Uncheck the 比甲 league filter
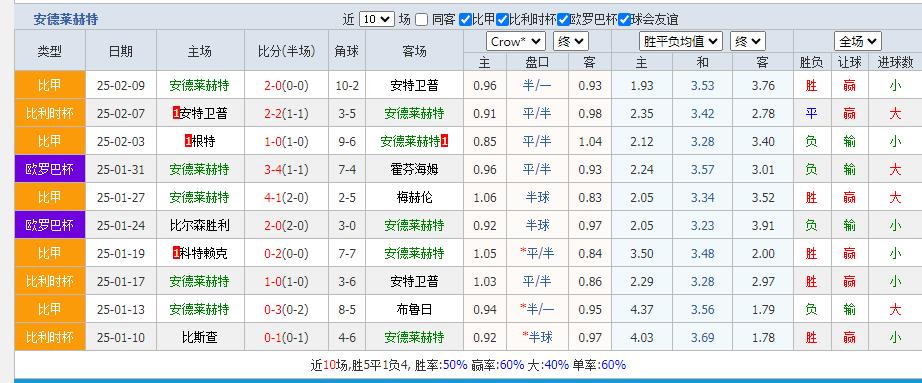 click(x=465, y=19)
